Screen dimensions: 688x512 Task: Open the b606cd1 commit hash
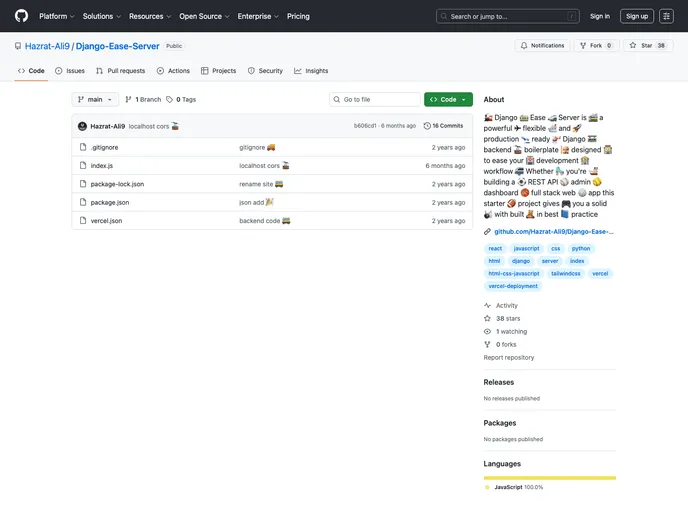pos(365,126)
